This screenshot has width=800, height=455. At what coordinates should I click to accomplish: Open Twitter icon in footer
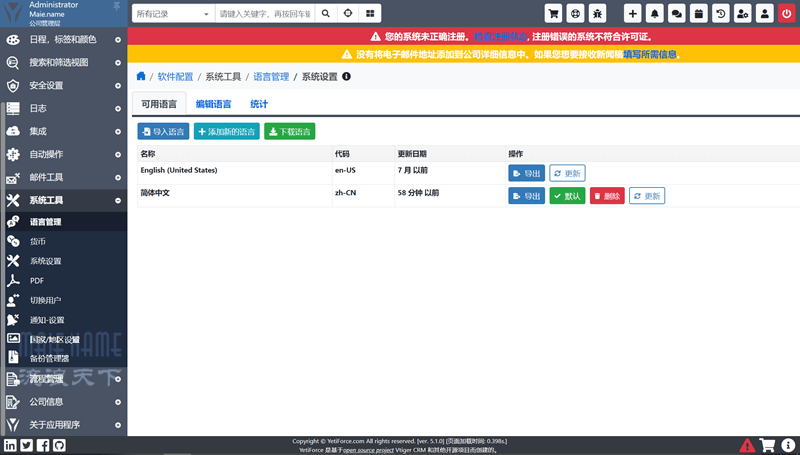27,445
